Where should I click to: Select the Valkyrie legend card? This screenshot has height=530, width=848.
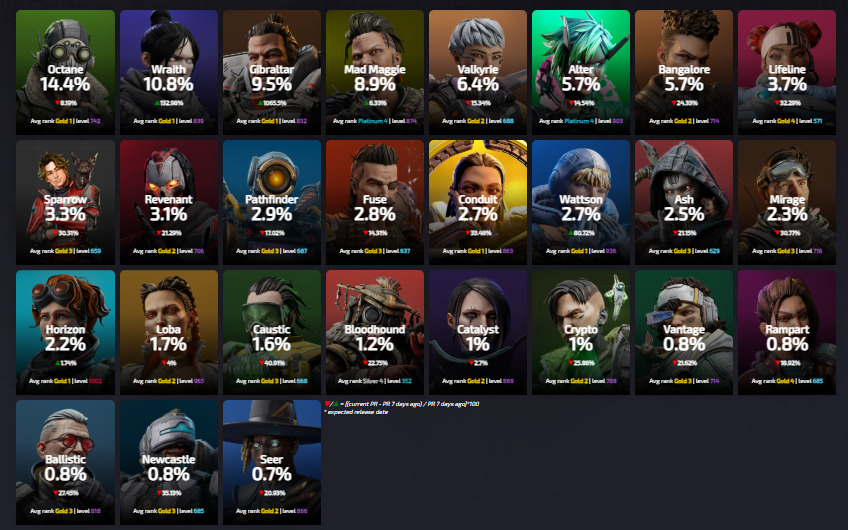[478, 72]
